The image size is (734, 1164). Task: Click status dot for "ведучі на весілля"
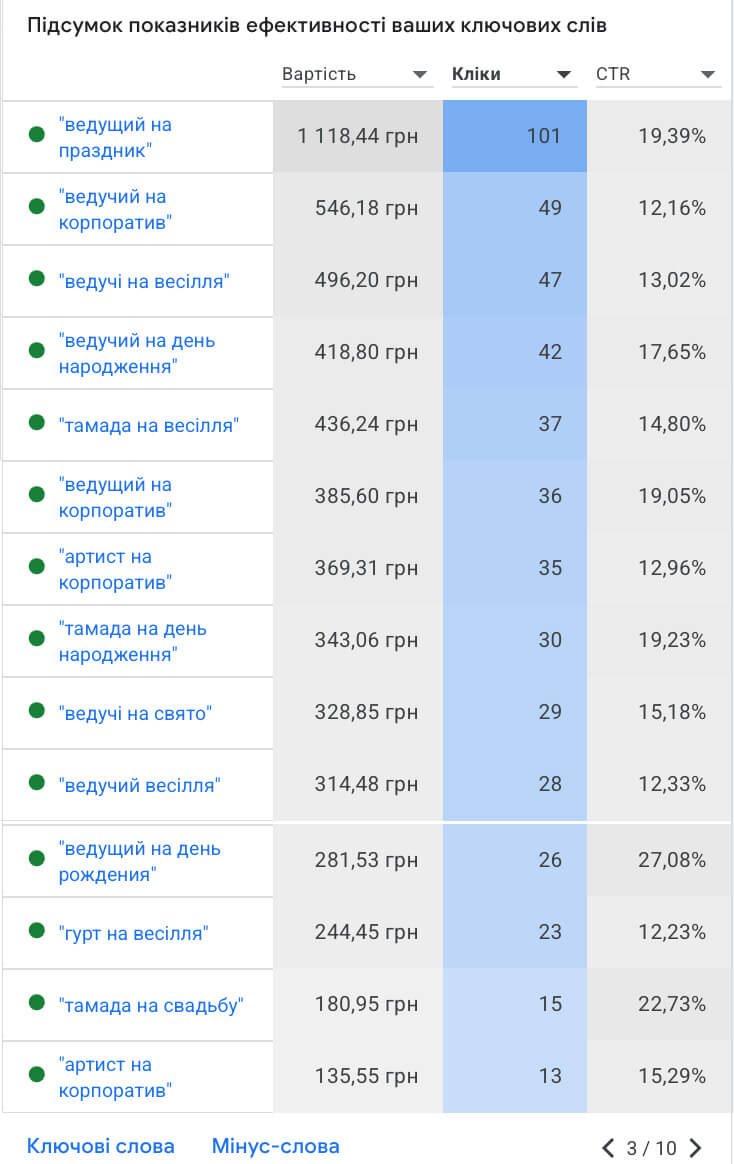pos(37,280)
